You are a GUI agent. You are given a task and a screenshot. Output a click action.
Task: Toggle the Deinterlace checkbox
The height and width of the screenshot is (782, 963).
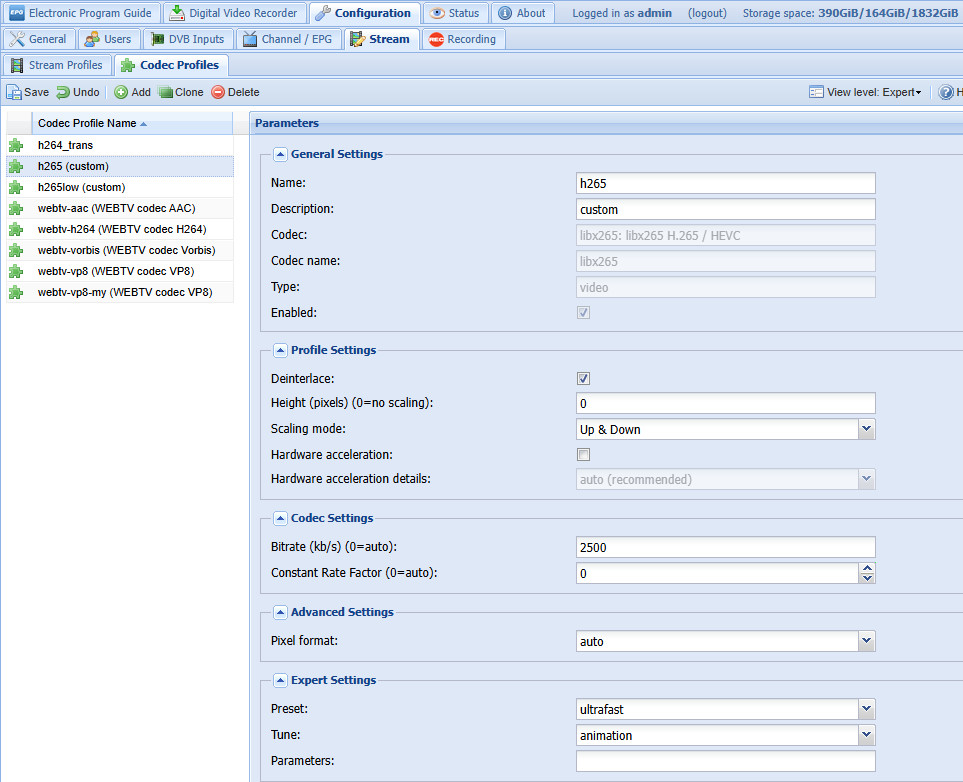(584, 379)
